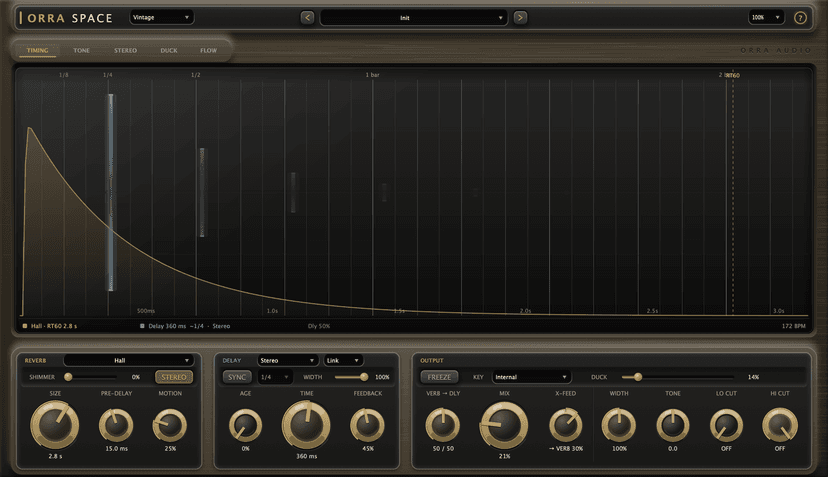Click the output Tone knob

coord(673,425)
